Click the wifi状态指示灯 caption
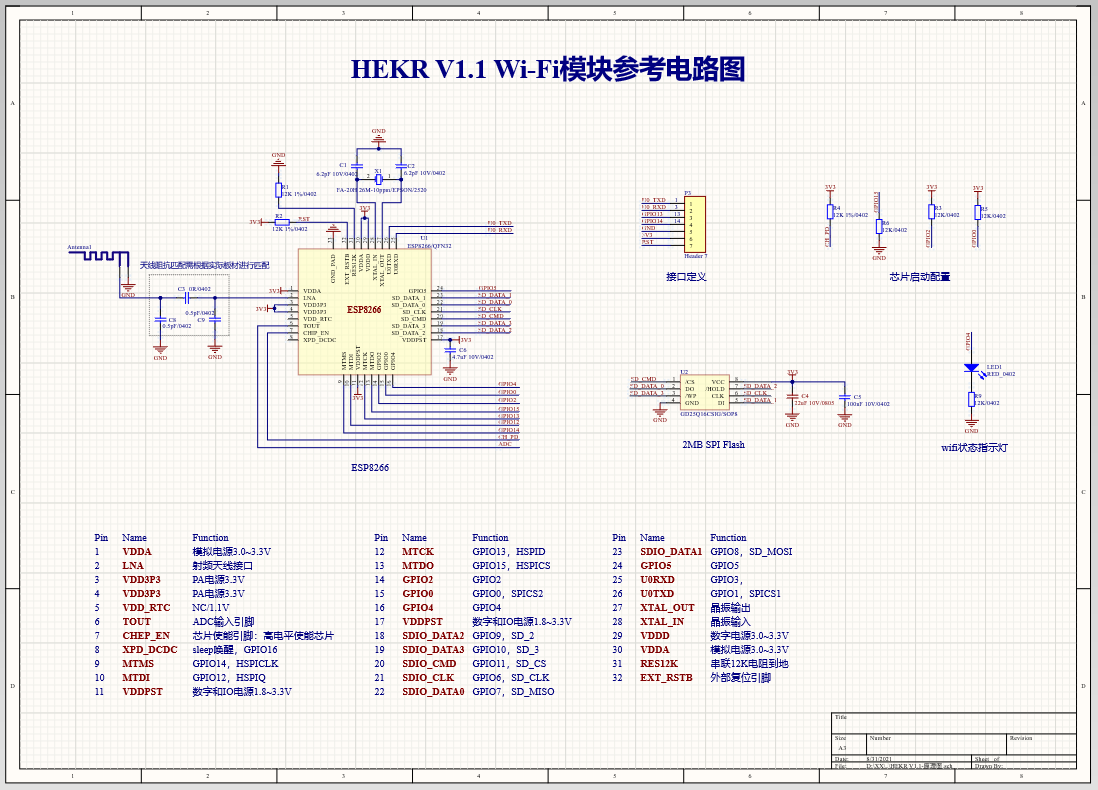 click(x=974, y=448)
